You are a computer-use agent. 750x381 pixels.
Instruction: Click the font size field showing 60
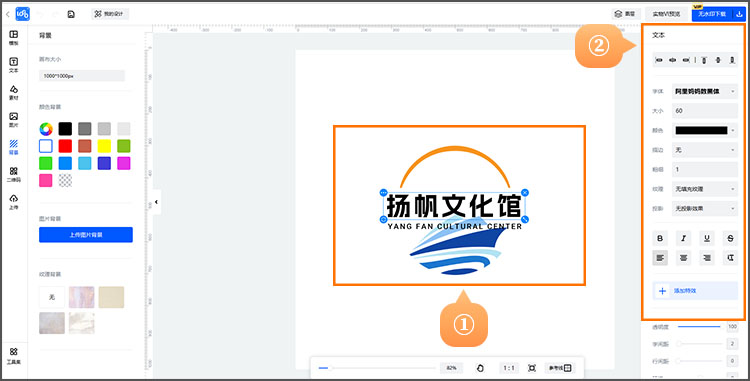tap(705, 110)
